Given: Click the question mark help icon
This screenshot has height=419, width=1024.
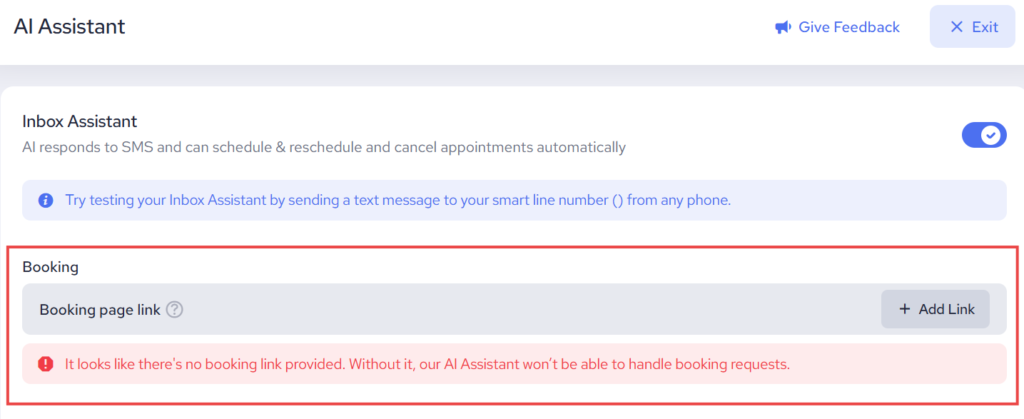Looking at the screenshot, I should (175, 310).
